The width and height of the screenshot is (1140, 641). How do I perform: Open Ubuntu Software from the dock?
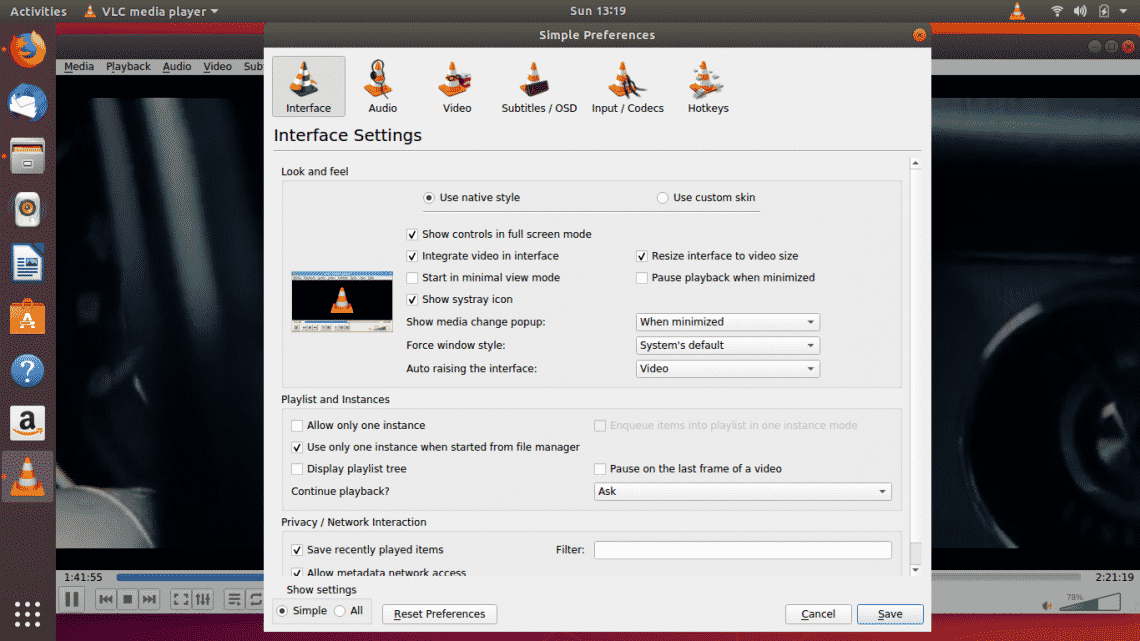click(x=28, y=317)
